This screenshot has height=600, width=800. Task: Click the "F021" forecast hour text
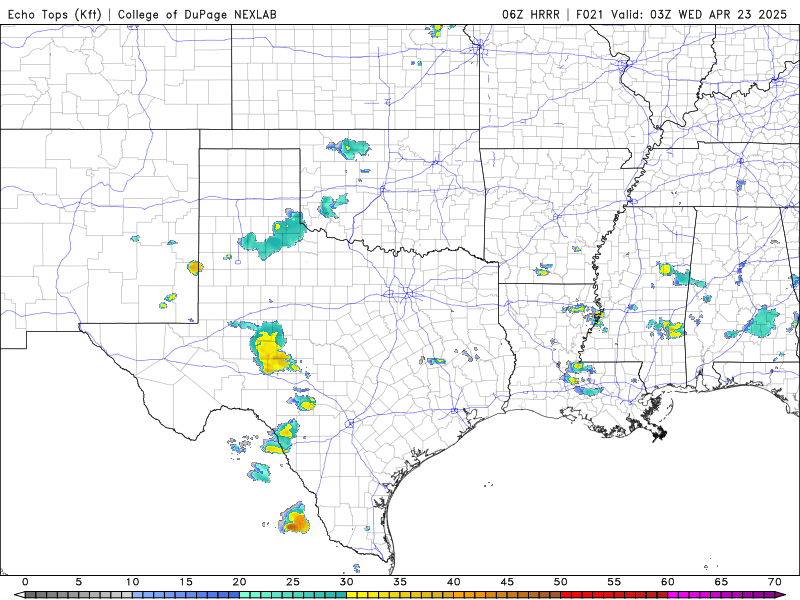pyautogui.click(x=591, y=14)
